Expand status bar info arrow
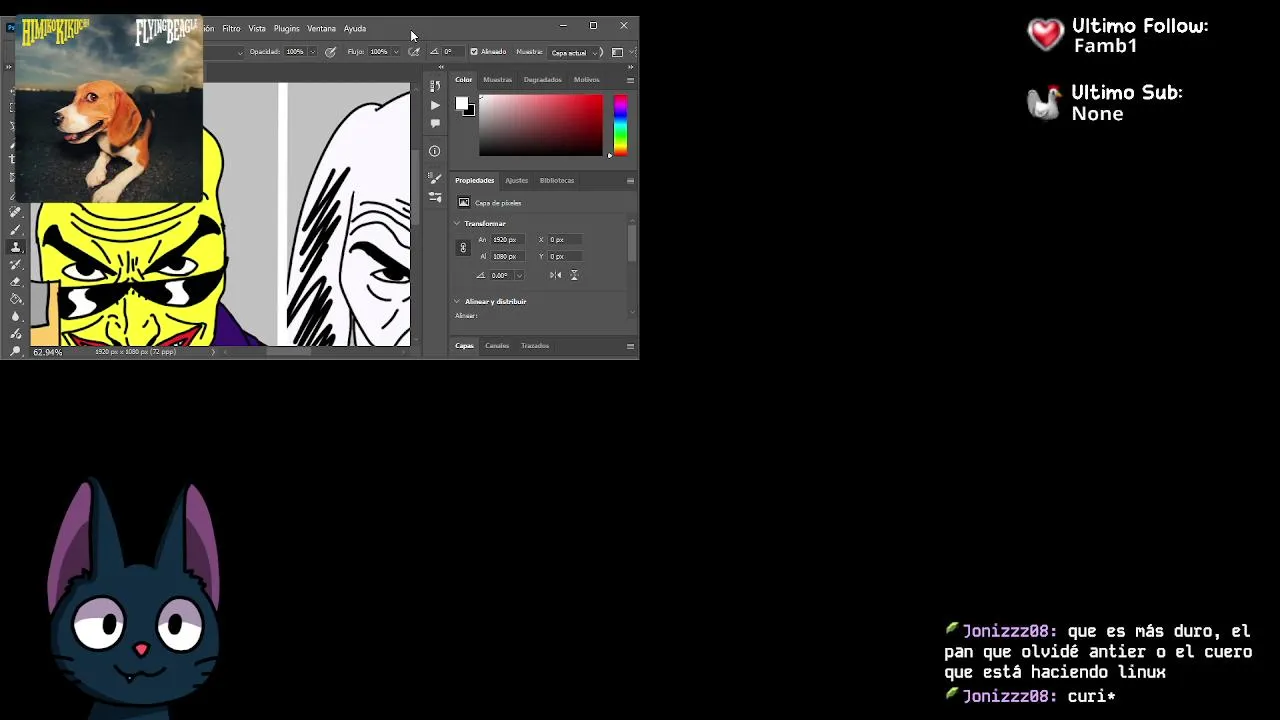The height and width of the screenshot is (720, 1280). pos(213,352)
